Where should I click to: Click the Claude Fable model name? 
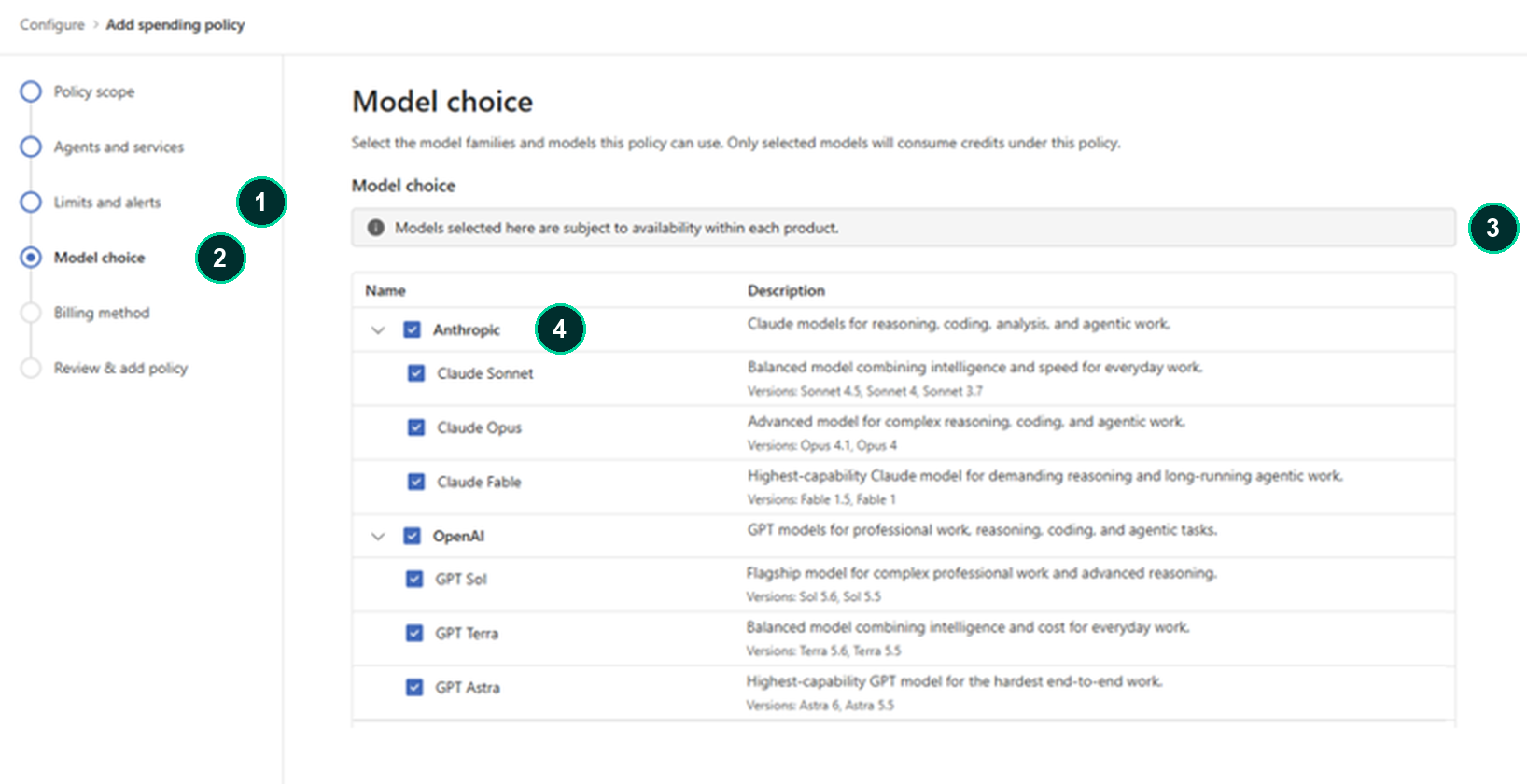click(479, 482)
